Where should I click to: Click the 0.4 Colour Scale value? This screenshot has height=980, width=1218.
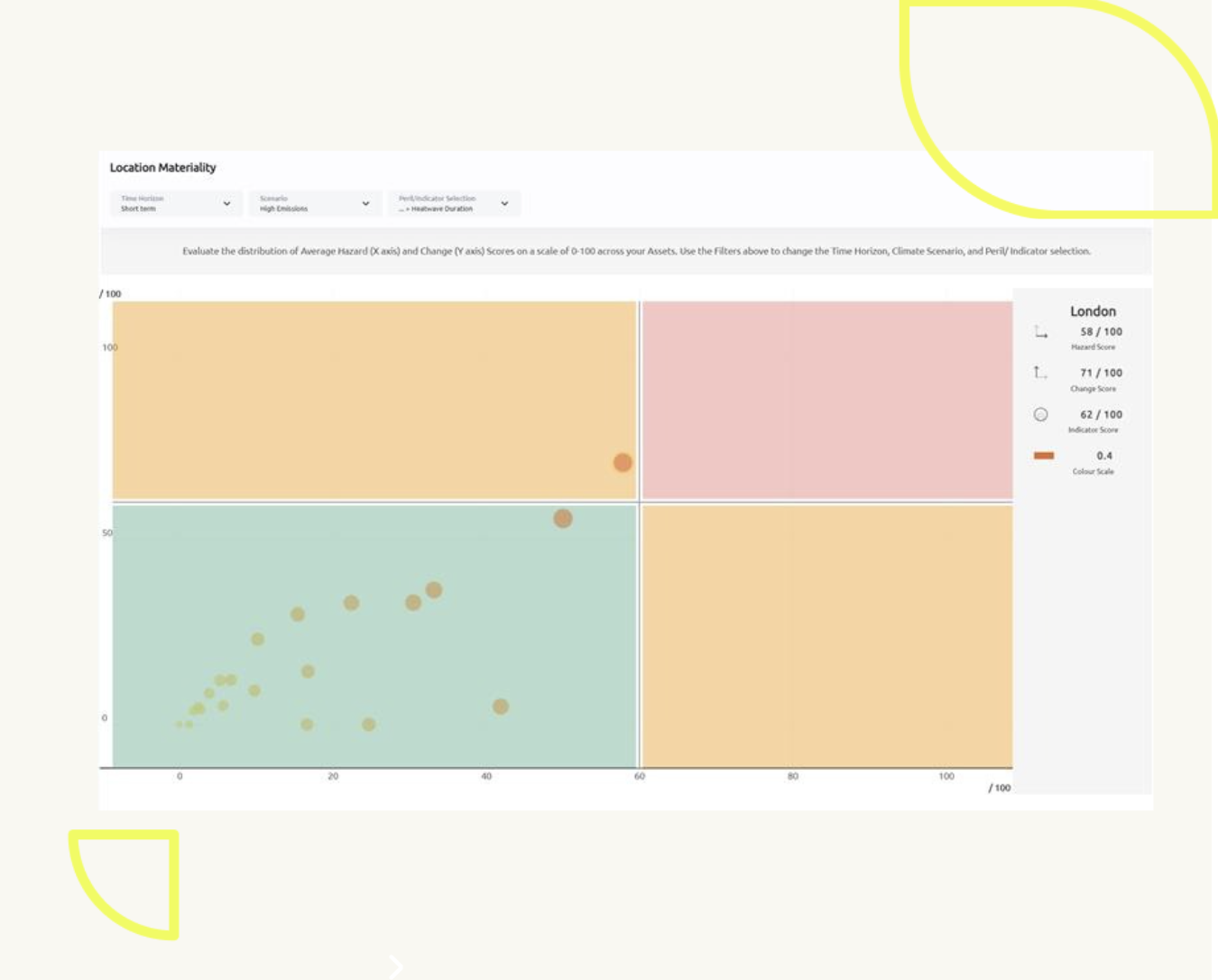(x=1104, y=456)
